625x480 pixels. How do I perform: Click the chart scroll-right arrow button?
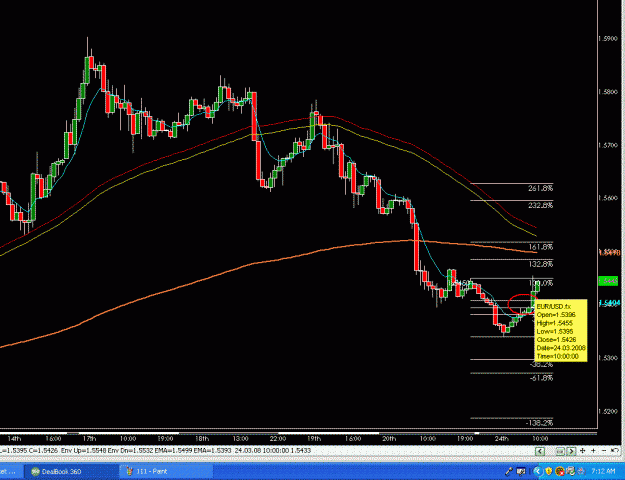571,451
